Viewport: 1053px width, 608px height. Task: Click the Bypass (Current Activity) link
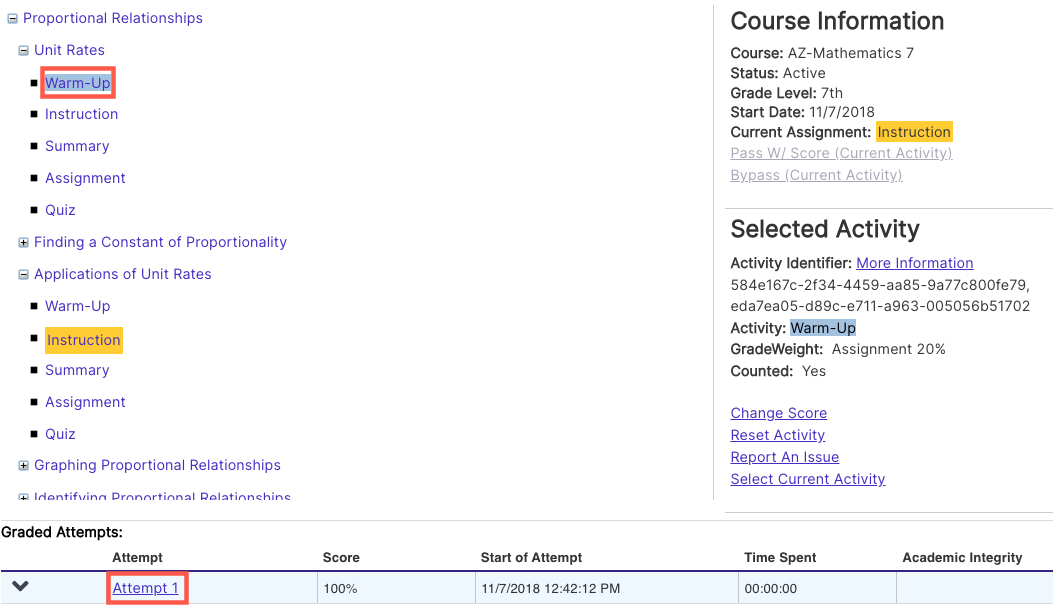pos(816,175)
